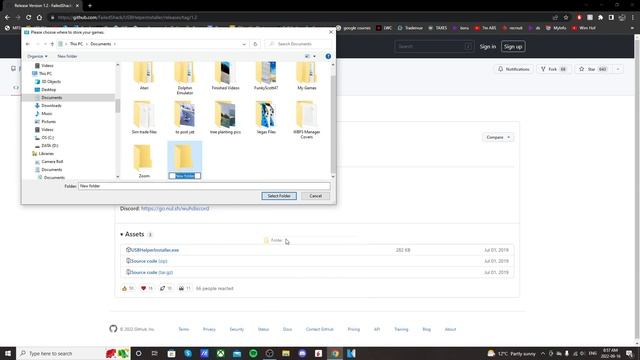Expand the address bar history dropdown
Screen dimensions: 640x360
[x=244, y=44]
